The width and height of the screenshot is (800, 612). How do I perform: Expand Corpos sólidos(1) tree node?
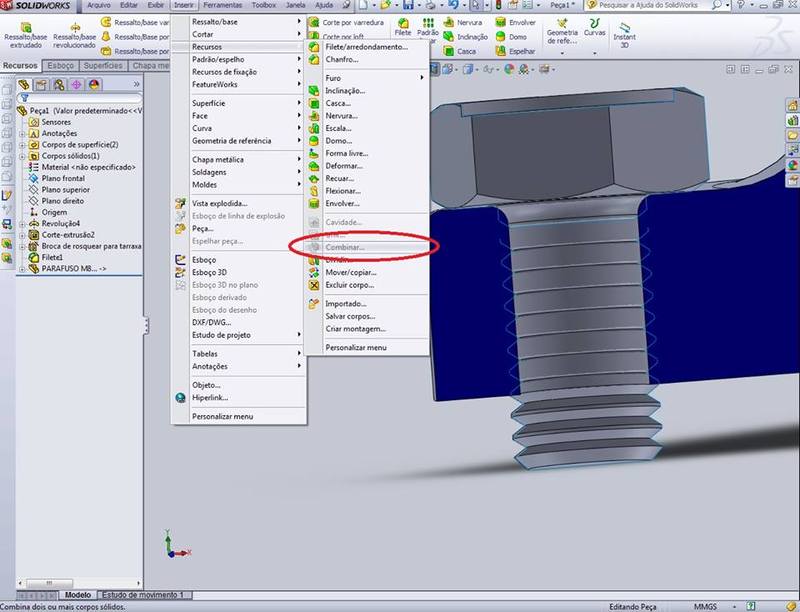point(22,156)
